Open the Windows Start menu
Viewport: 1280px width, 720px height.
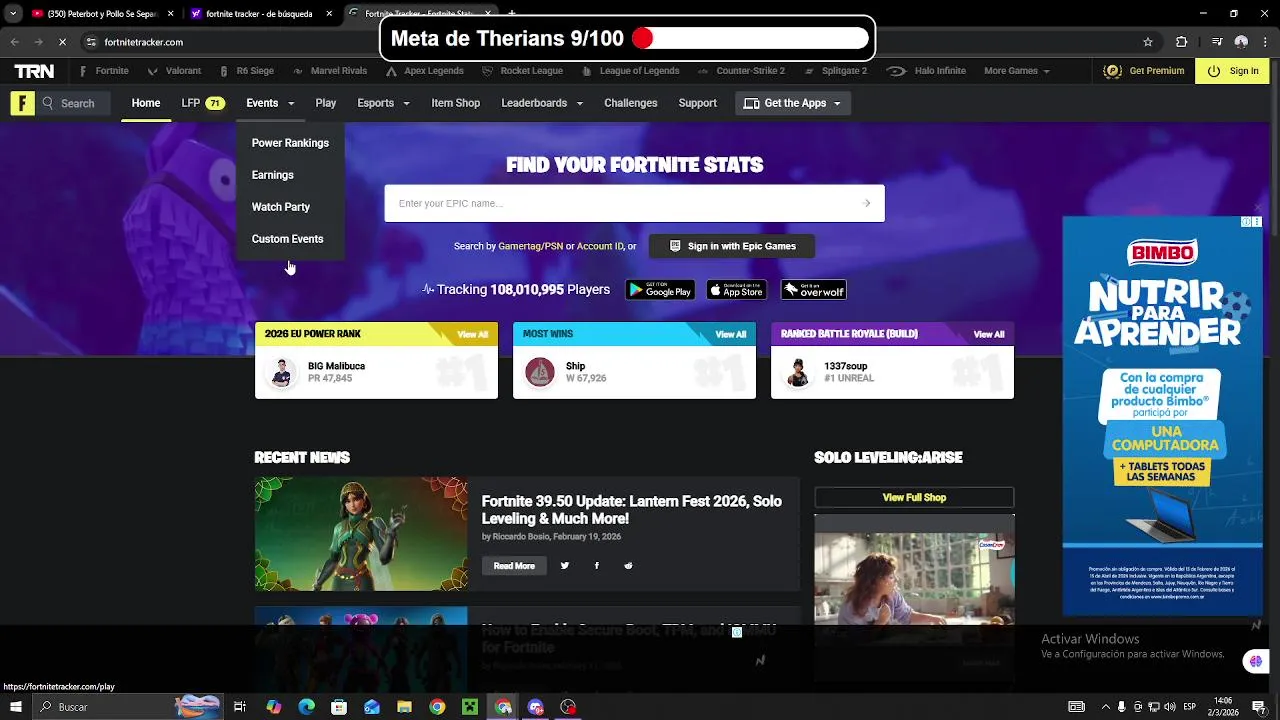click(x=15, y=707)
